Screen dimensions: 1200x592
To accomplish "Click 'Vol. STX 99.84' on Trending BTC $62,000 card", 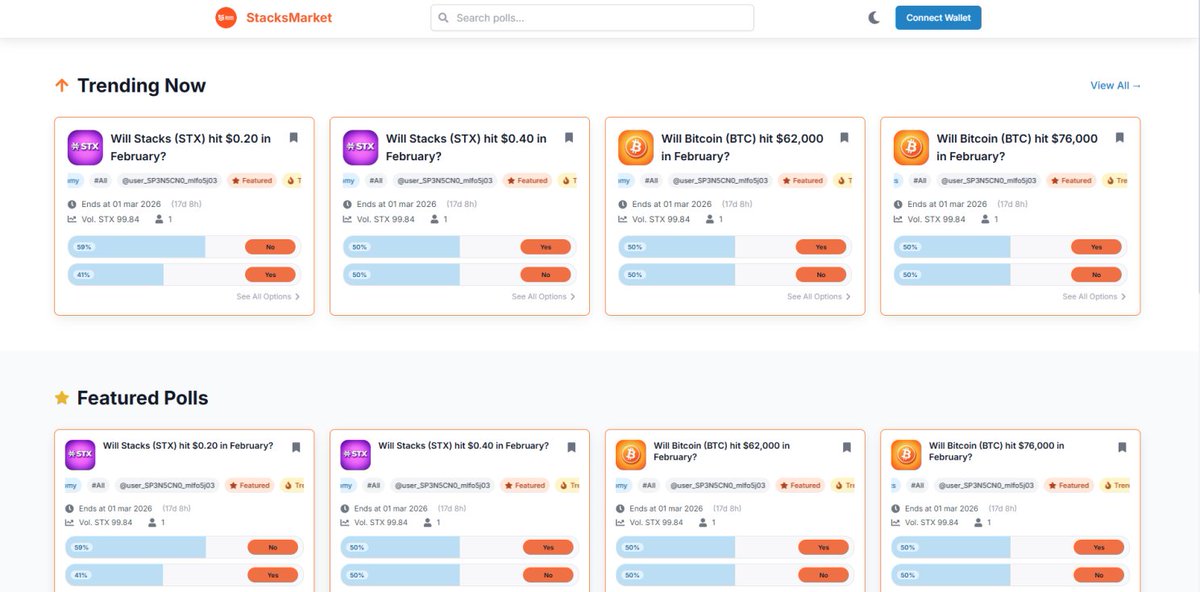I will pos(661,219).
